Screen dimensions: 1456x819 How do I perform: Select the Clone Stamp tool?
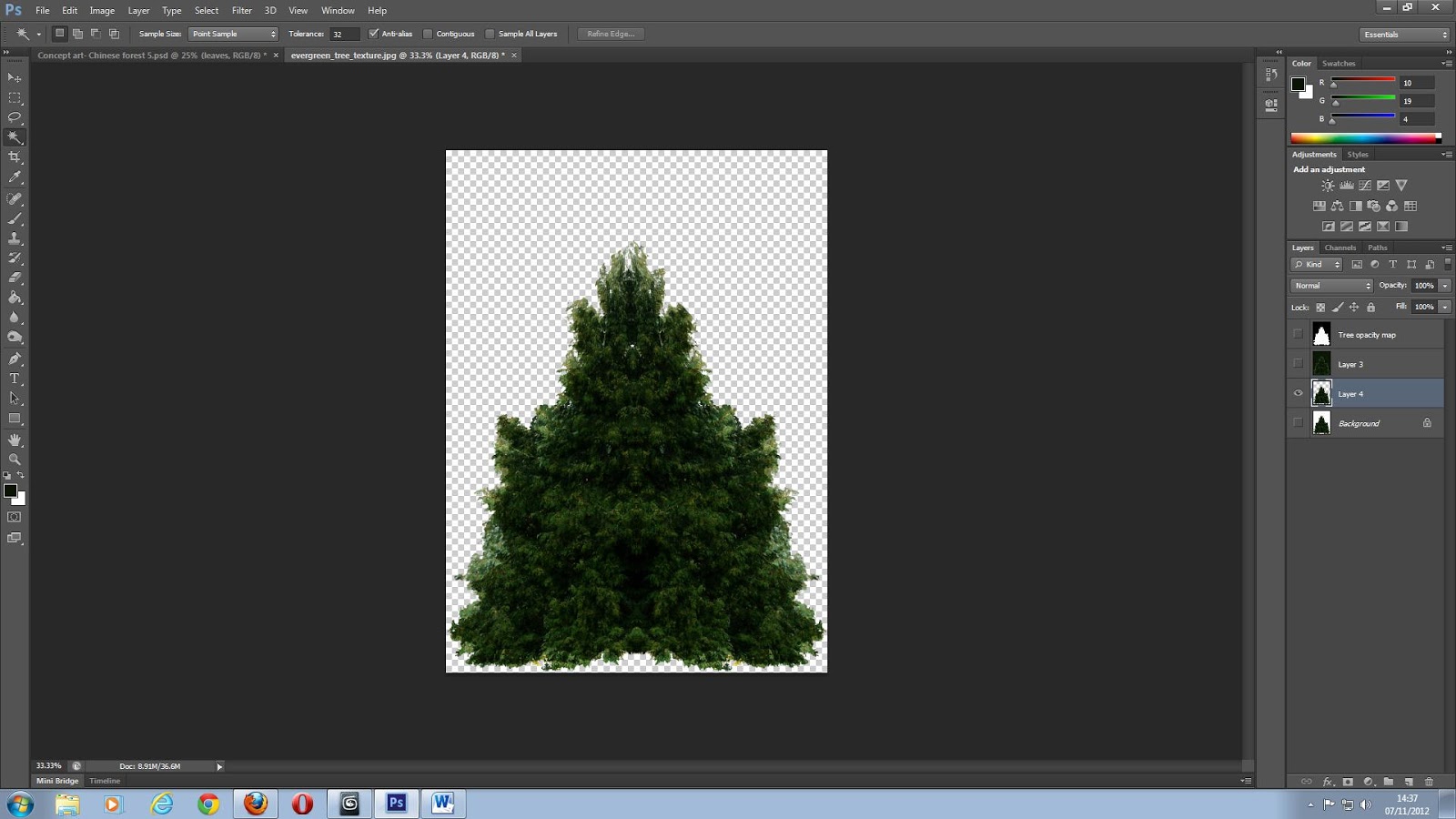(15, 238)
